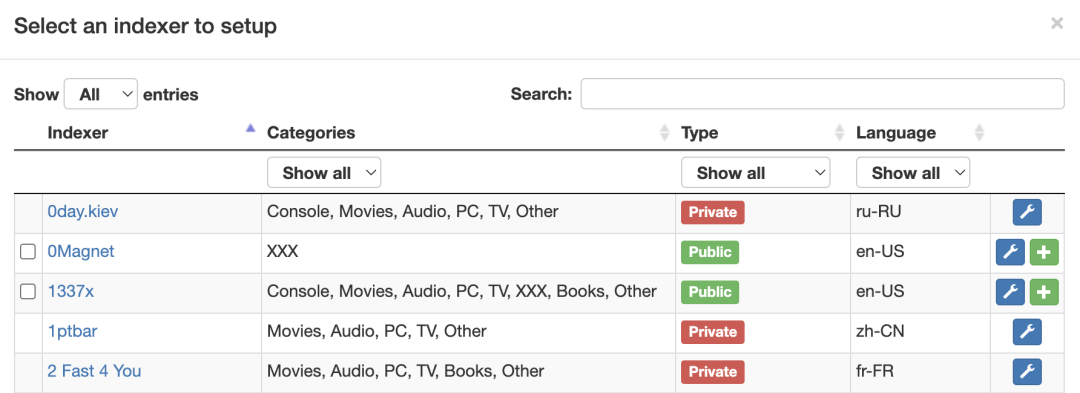
Task: Click the wrench configure icon for 0Magnet
Action: click(1010, 253)
